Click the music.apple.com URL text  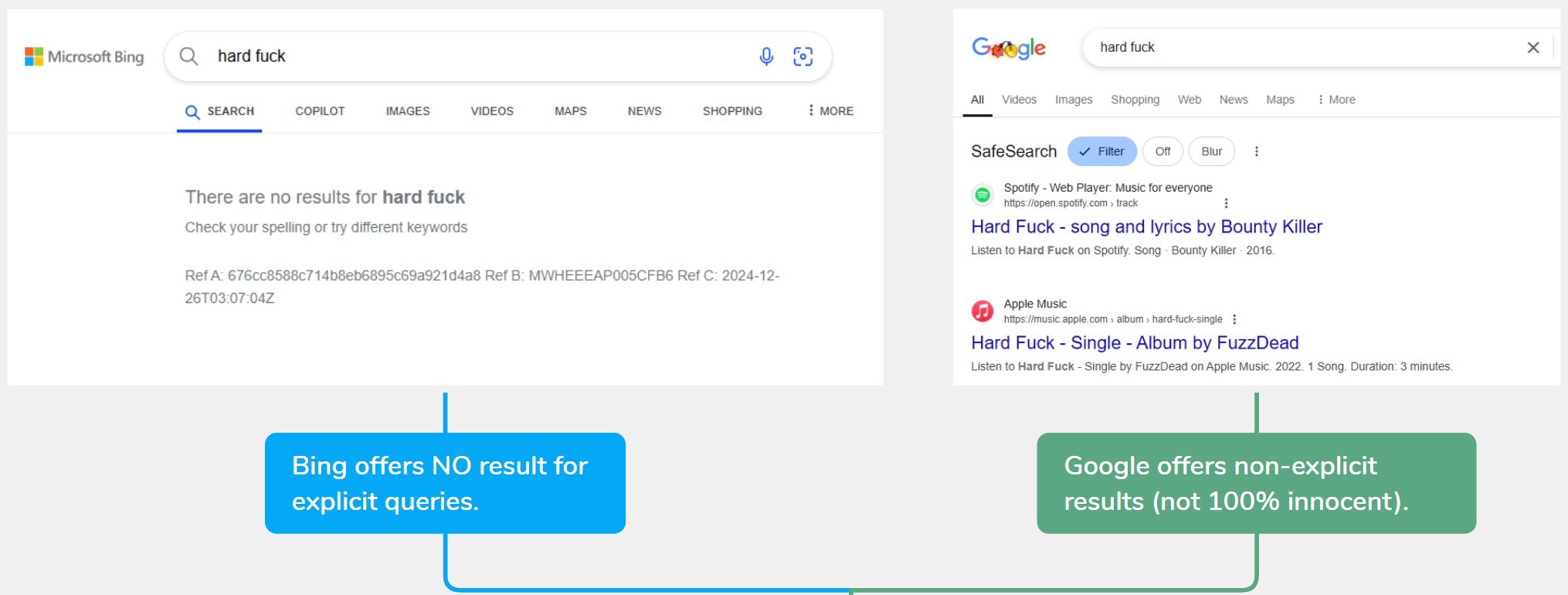click(1113, 319)
